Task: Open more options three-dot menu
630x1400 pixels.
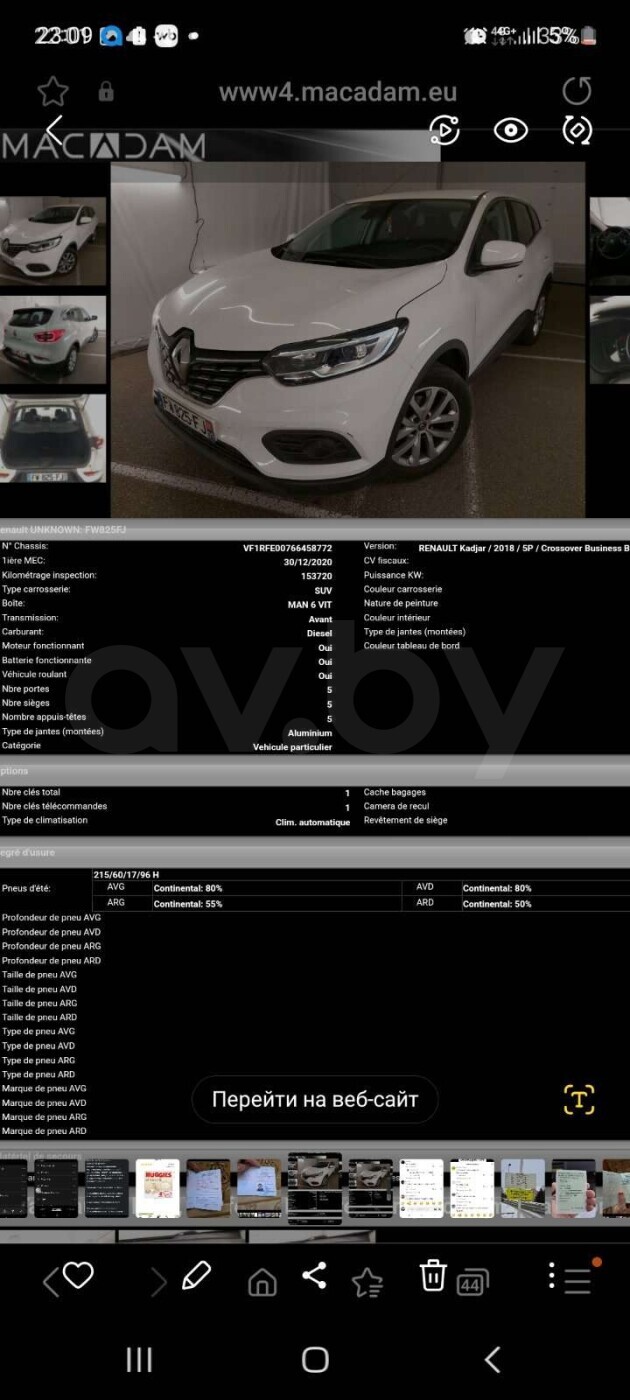Action: click(551, 1275)
